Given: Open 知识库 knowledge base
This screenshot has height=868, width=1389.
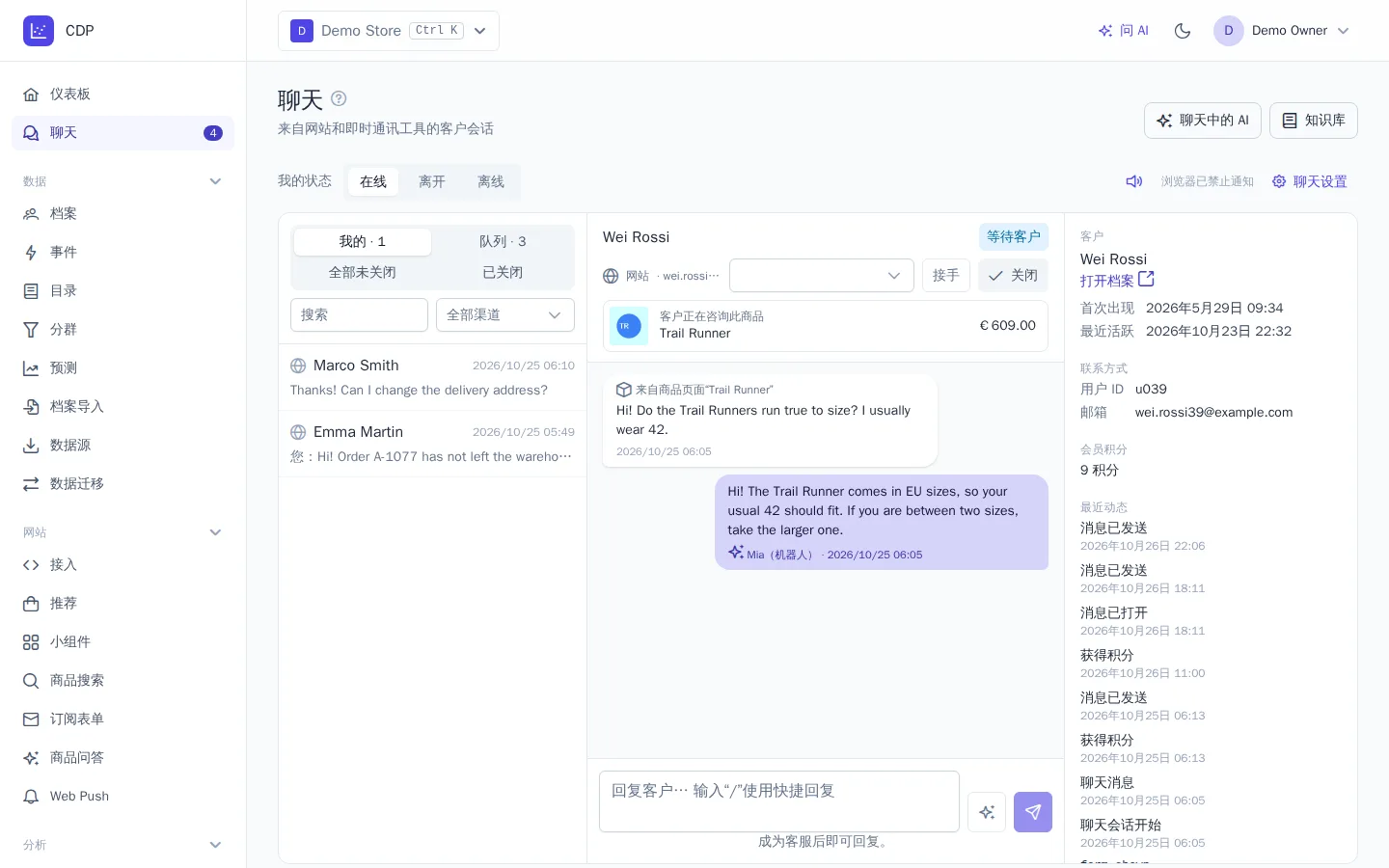Looking at the screenshot, I should coord(1314,121).
